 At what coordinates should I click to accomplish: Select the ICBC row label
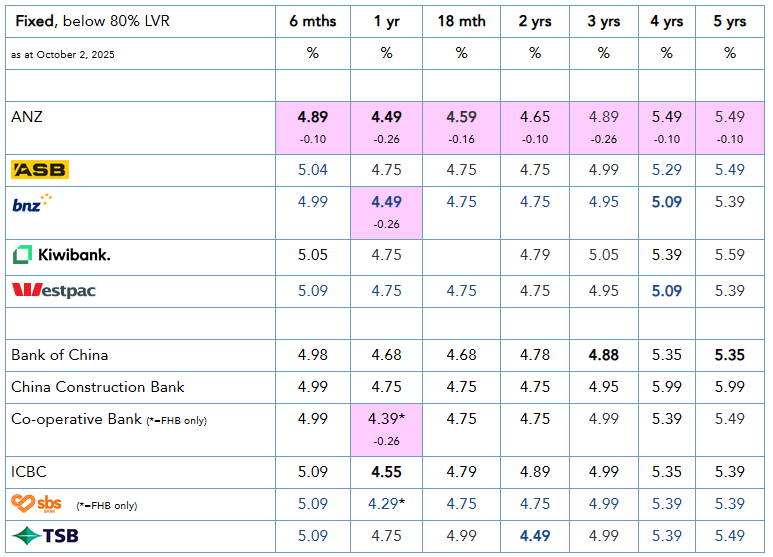[x=29, y=472]
